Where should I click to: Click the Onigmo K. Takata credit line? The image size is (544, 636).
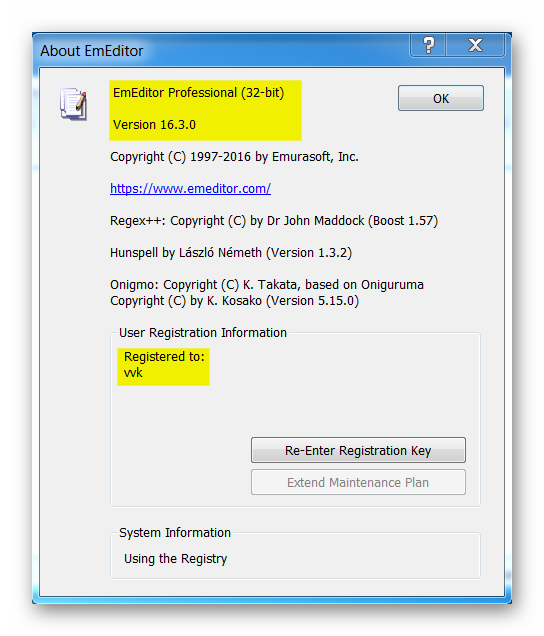click(267, 285)
